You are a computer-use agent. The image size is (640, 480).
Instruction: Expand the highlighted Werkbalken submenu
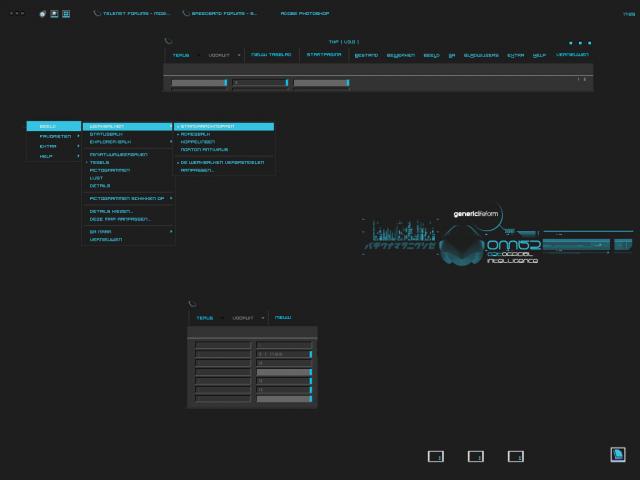point(128,127)
